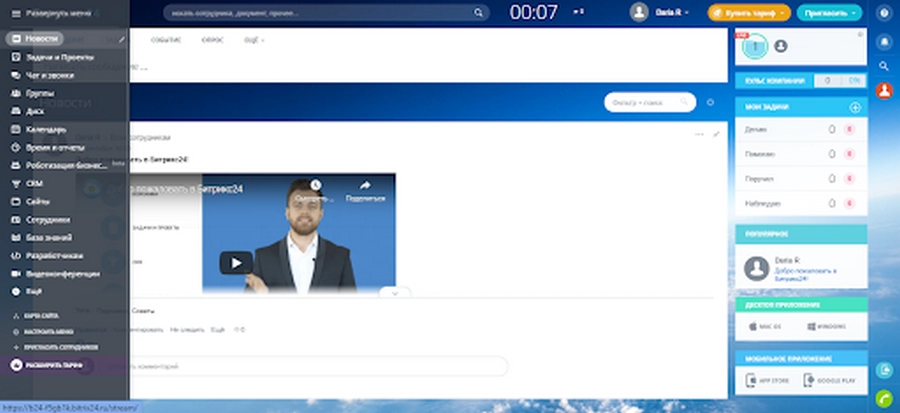
Task: Go to Группы in the sidebar
Action: coord(40,93)
